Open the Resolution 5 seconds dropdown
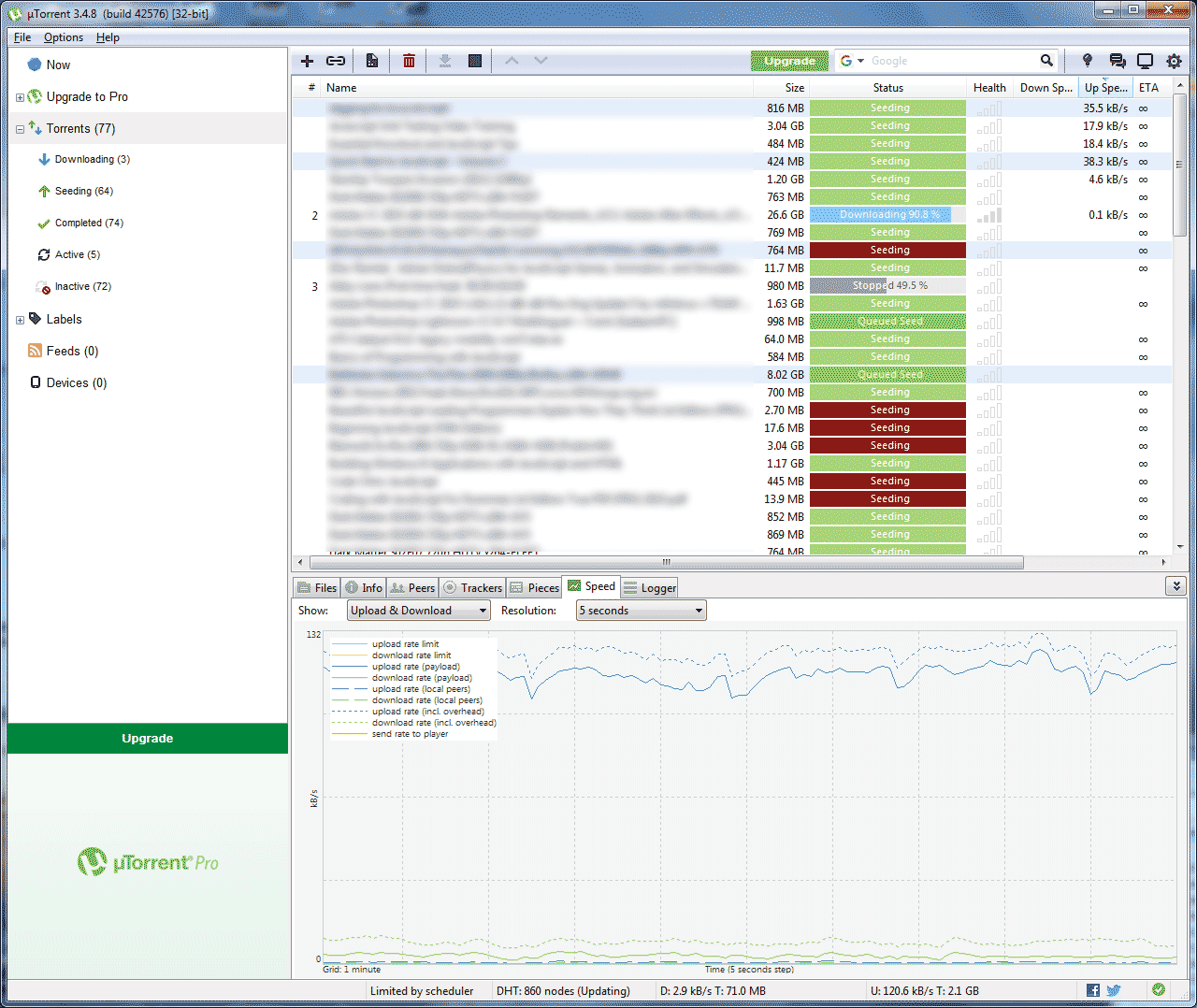The width and height of the screenshot is (1197, 1008). tap(641, 611)
